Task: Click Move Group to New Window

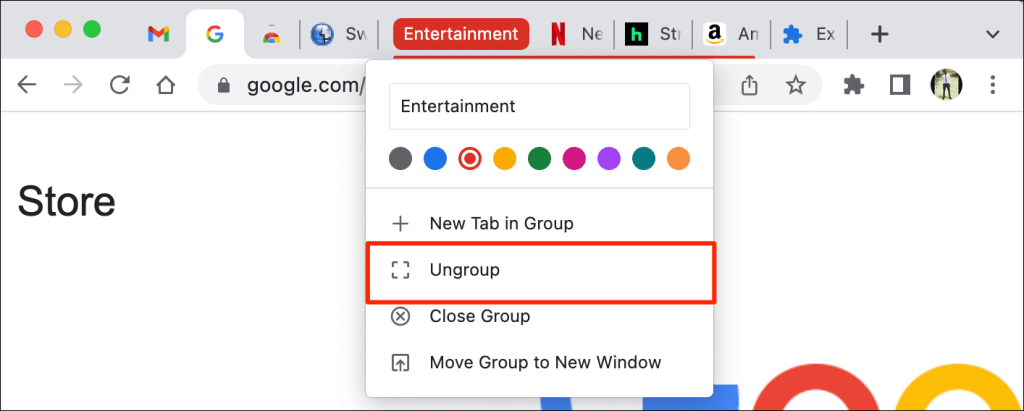Action: [545, 362]
